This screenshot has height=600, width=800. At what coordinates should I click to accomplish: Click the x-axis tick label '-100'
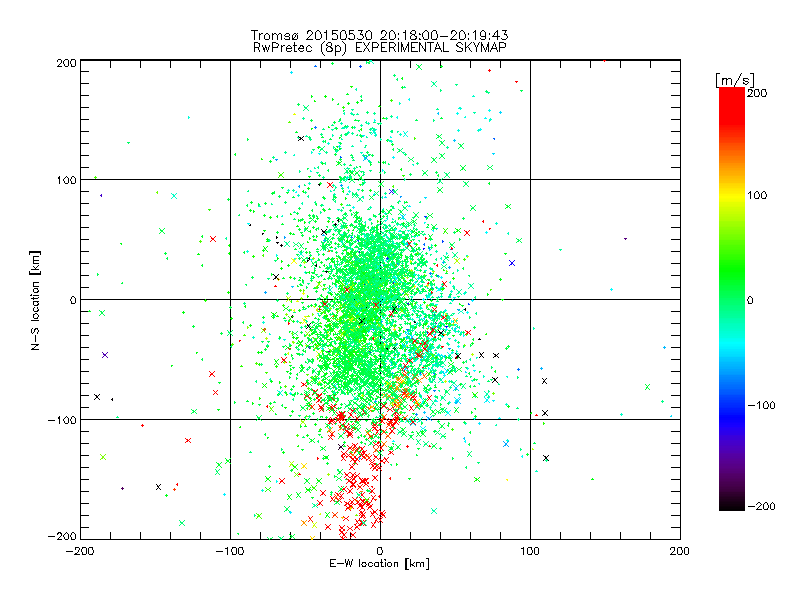click(x=230, y=551)
